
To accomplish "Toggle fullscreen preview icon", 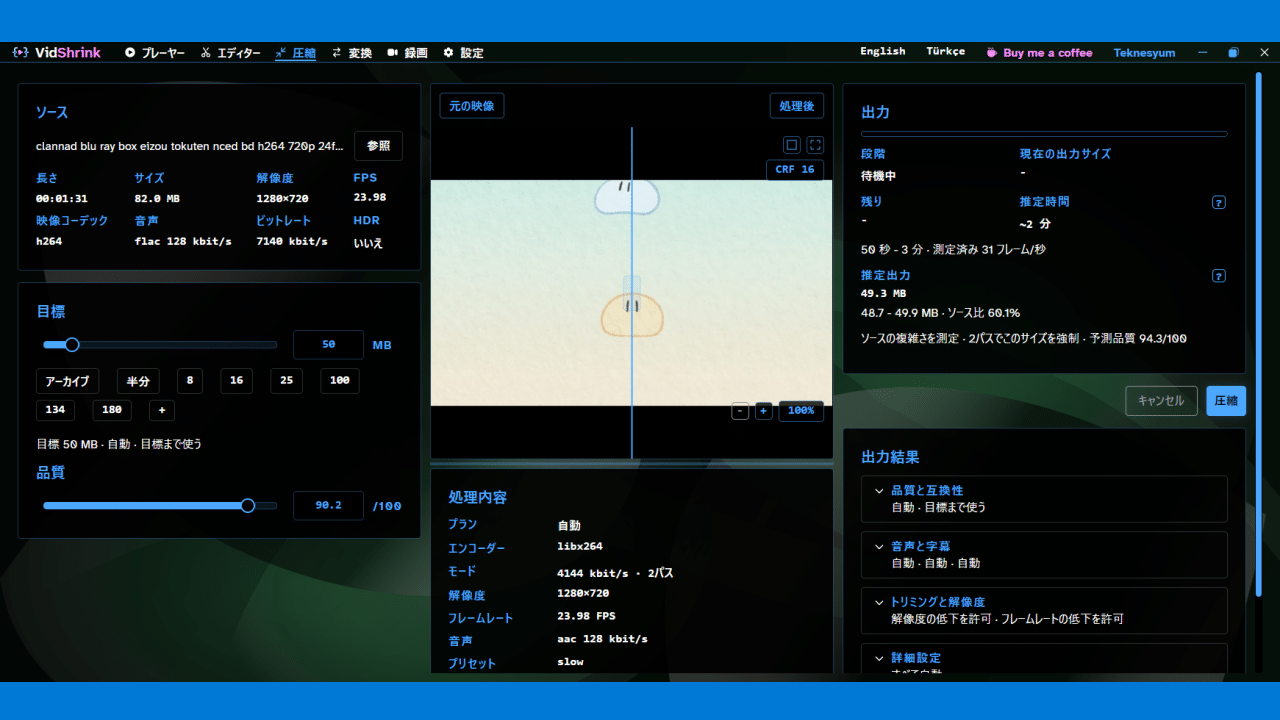I will 815,145.
